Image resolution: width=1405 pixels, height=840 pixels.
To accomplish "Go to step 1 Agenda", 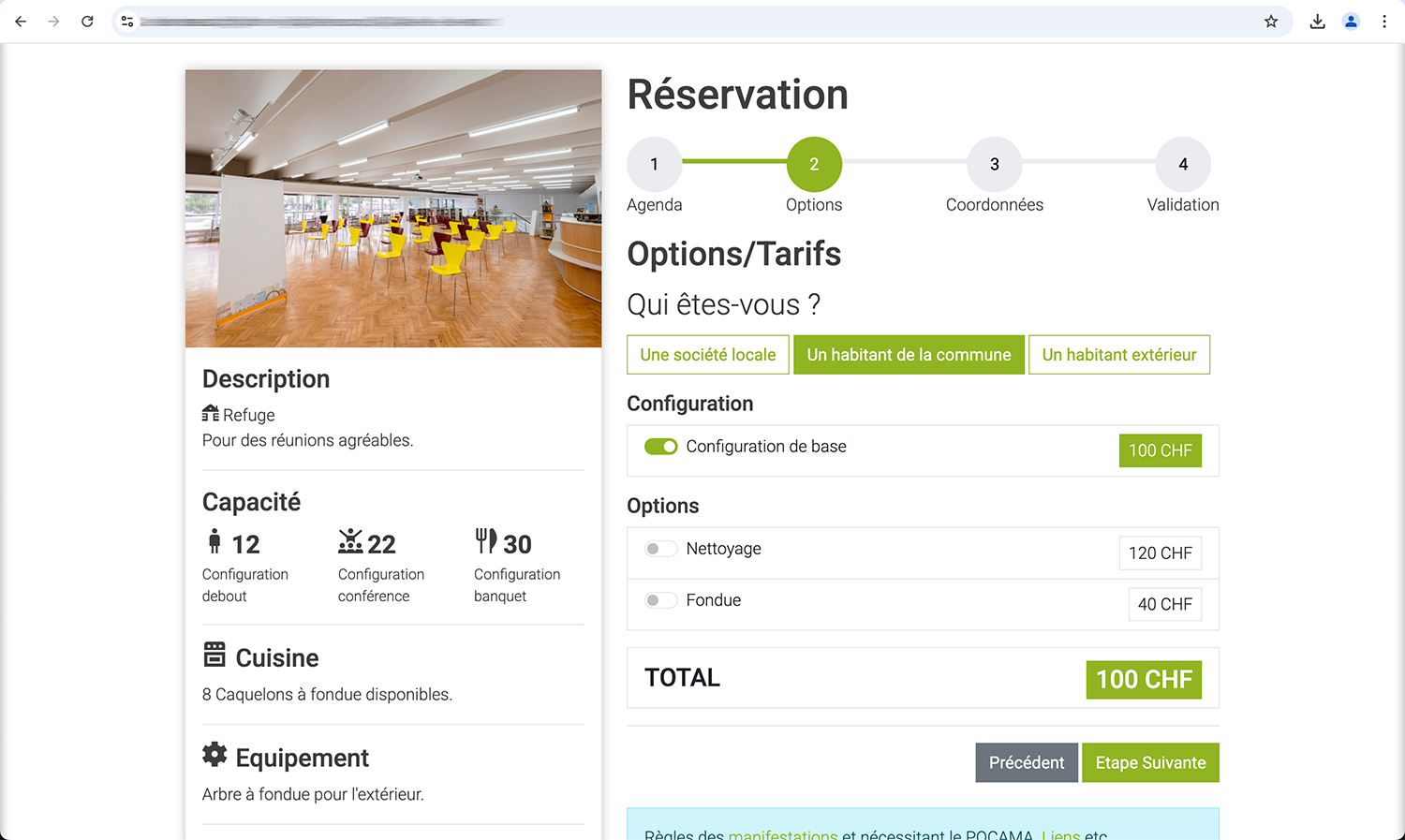I will pos(654,165).
